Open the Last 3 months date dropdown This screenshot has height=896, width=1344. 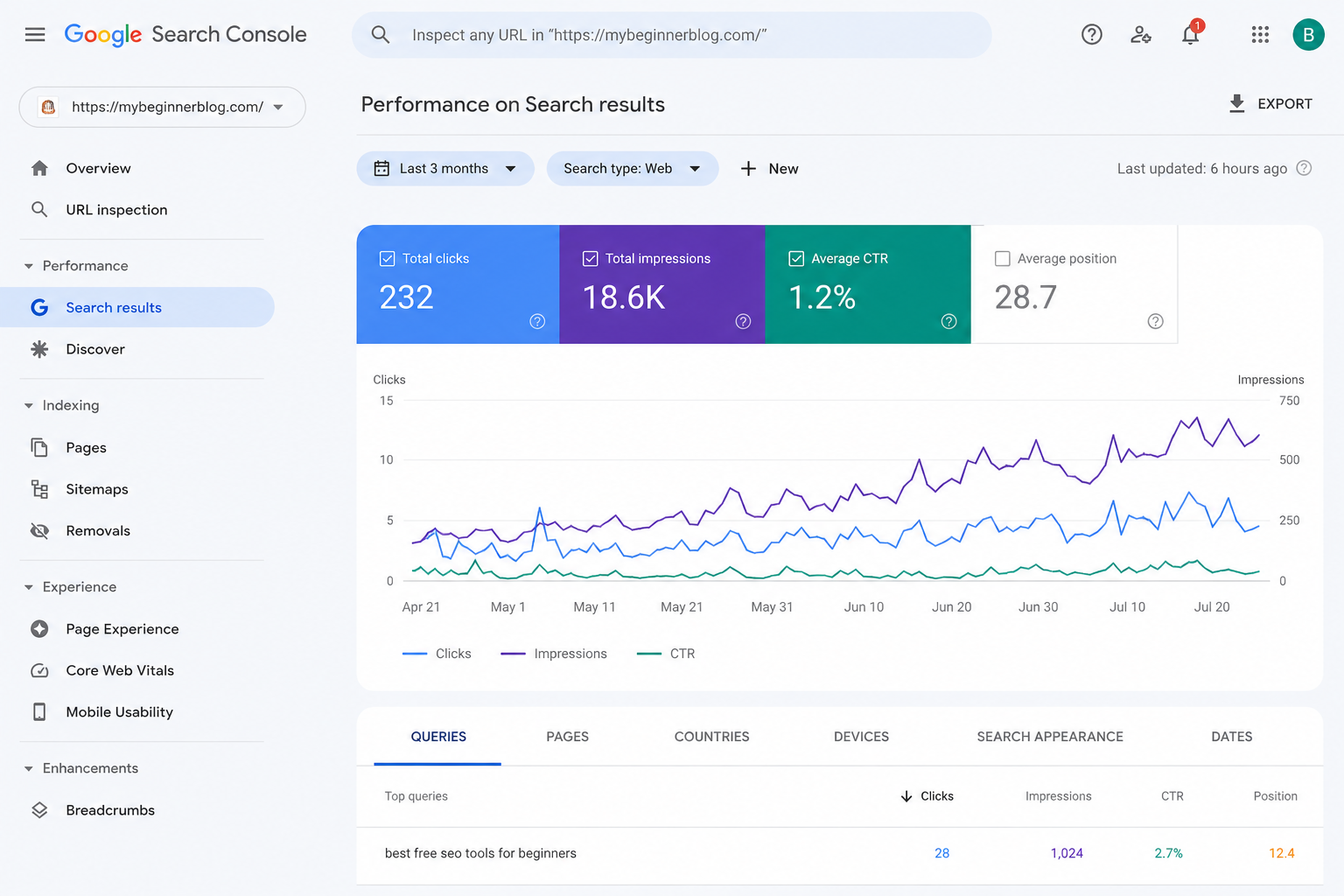tap(445, 168)
